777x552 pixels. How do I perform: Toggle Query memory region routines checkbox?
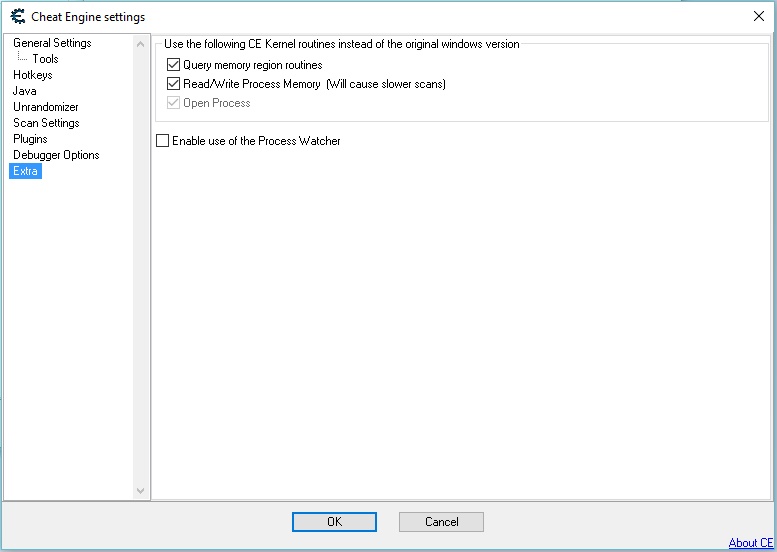pos(174,65)
